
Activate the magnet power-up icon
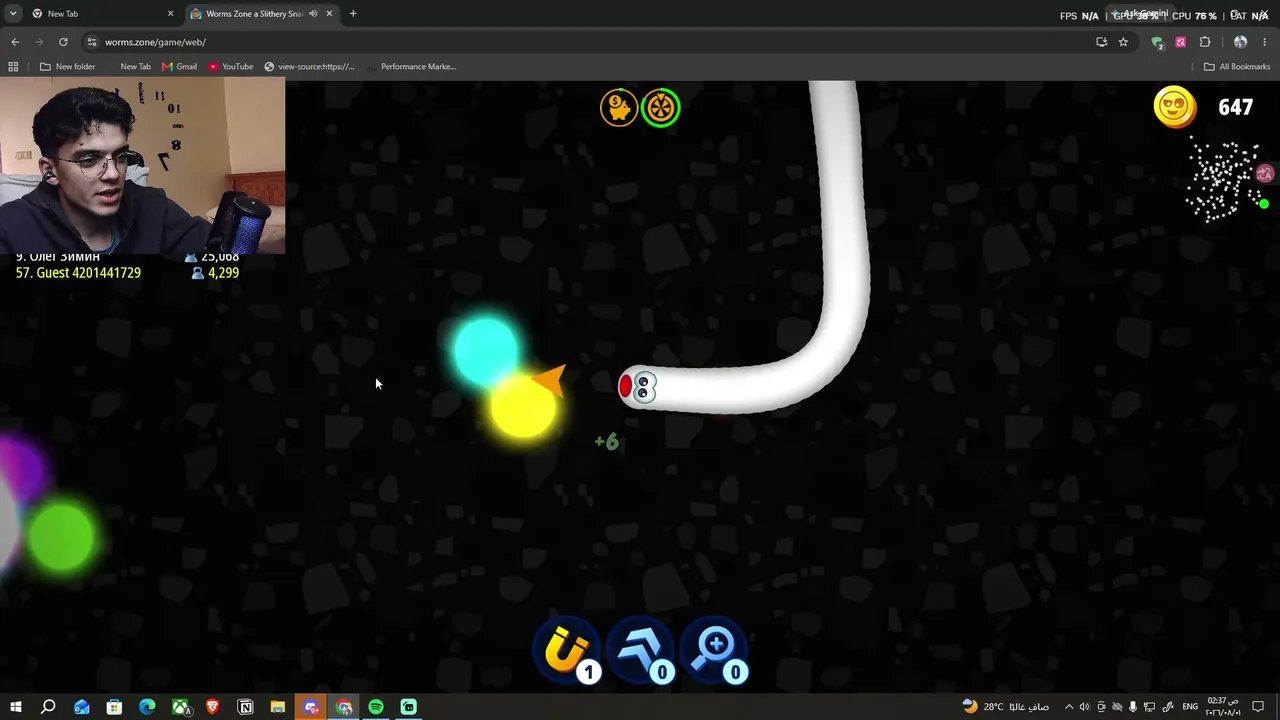[567, 652]
